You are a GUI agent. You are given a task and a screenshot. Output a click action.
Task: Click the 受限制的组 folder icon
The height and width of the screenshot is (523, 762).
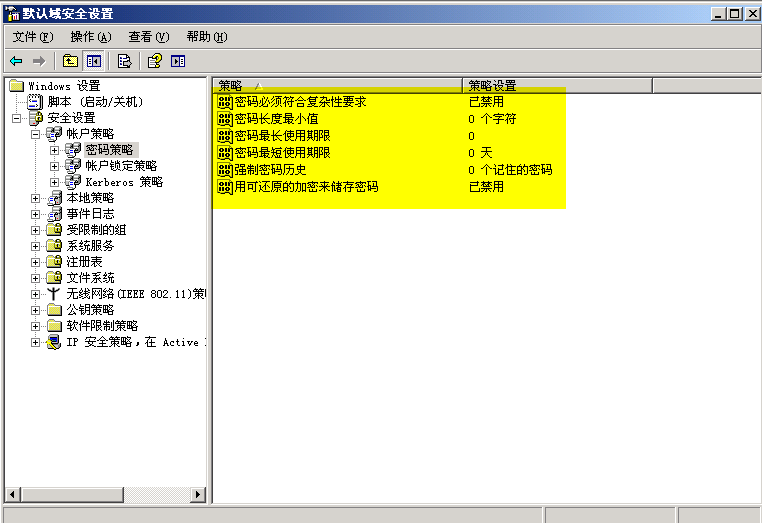click(54, 229)
